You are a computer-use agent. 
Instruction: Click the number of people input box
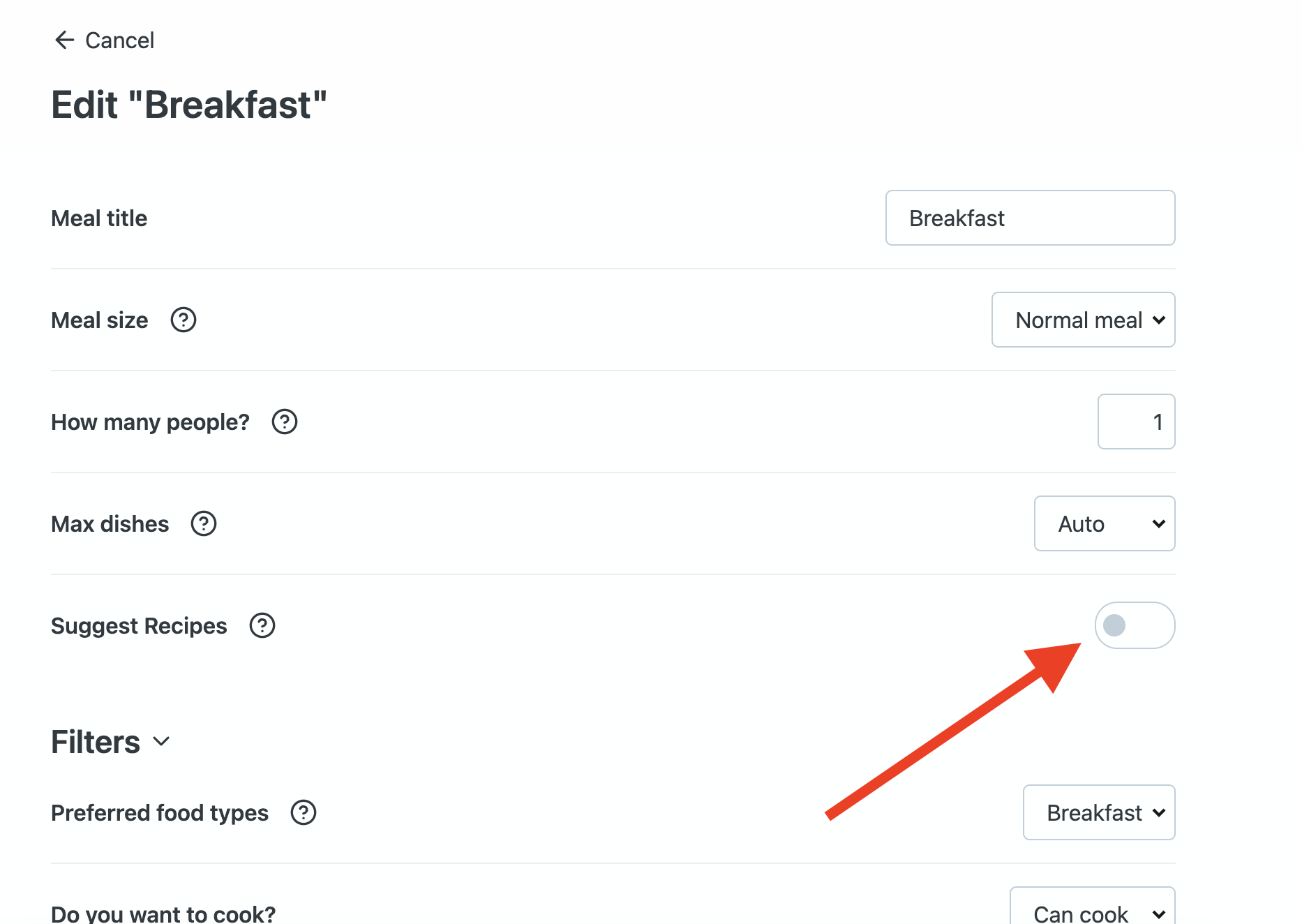coord(1136,422)
